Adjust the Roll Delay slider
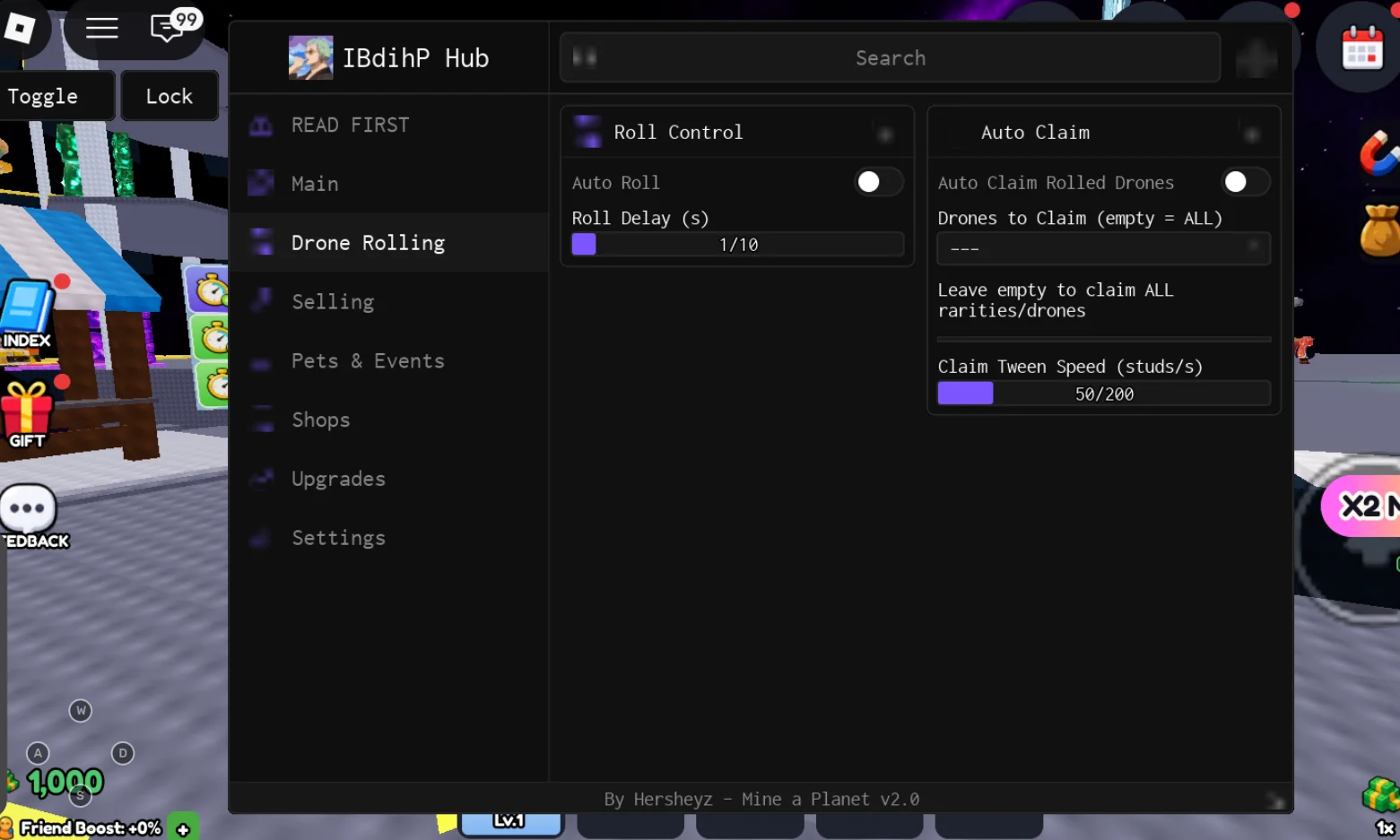1400x840 pixels. (x=737, y=244)
